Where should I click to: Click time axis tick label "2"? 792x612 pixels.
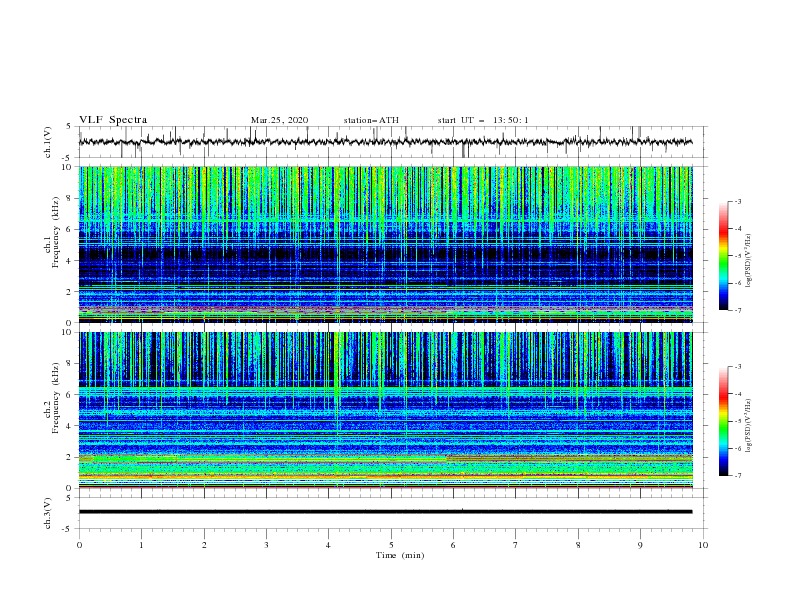click(204, 545)
